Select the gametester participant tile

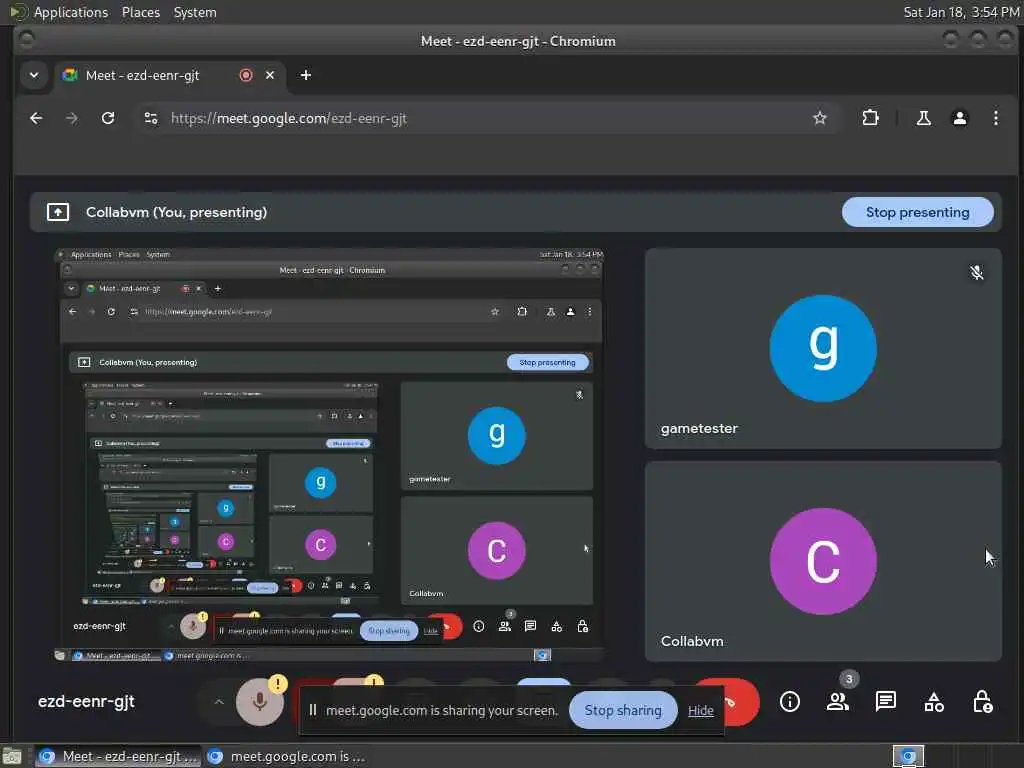[823, 348]
